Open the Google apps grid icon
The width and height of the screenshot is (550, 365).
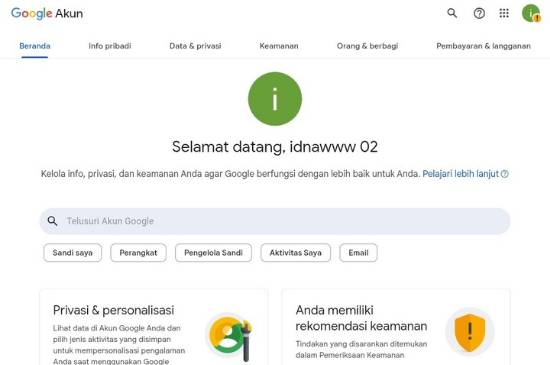point(504,13)
